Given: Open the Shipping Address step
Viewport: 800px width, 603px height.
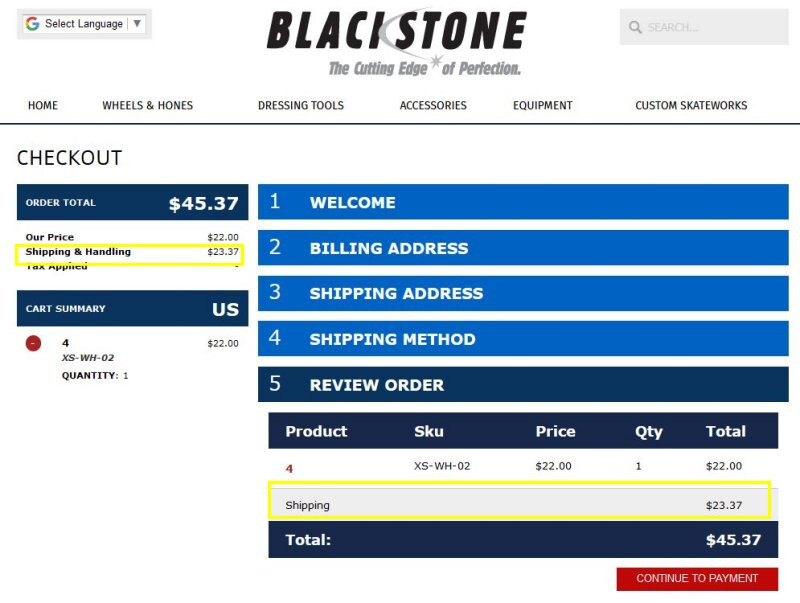Looking at the screenshot, I should click(524, 294).
